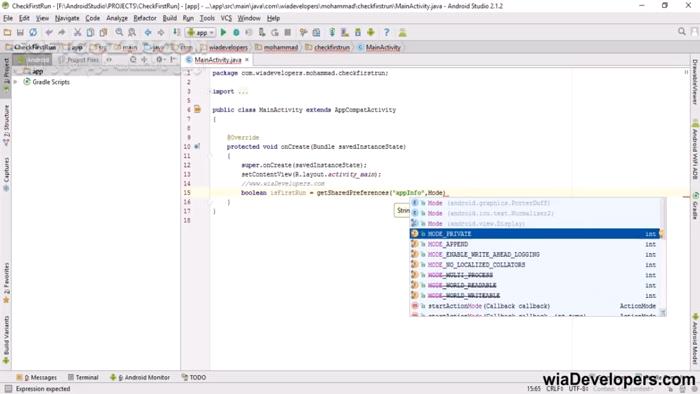Close the MainActivity.java editor tab
The height and width of the screenshot is (394, 700).
[247, 60]
